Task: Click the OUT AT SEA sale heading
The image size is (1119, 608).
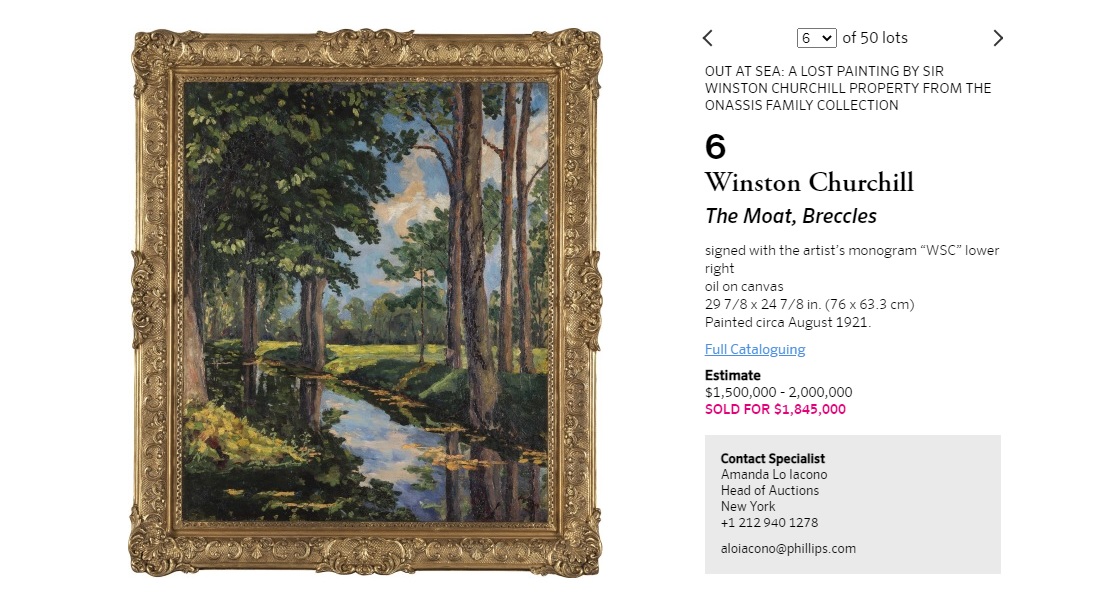Action: click(848, 88)
